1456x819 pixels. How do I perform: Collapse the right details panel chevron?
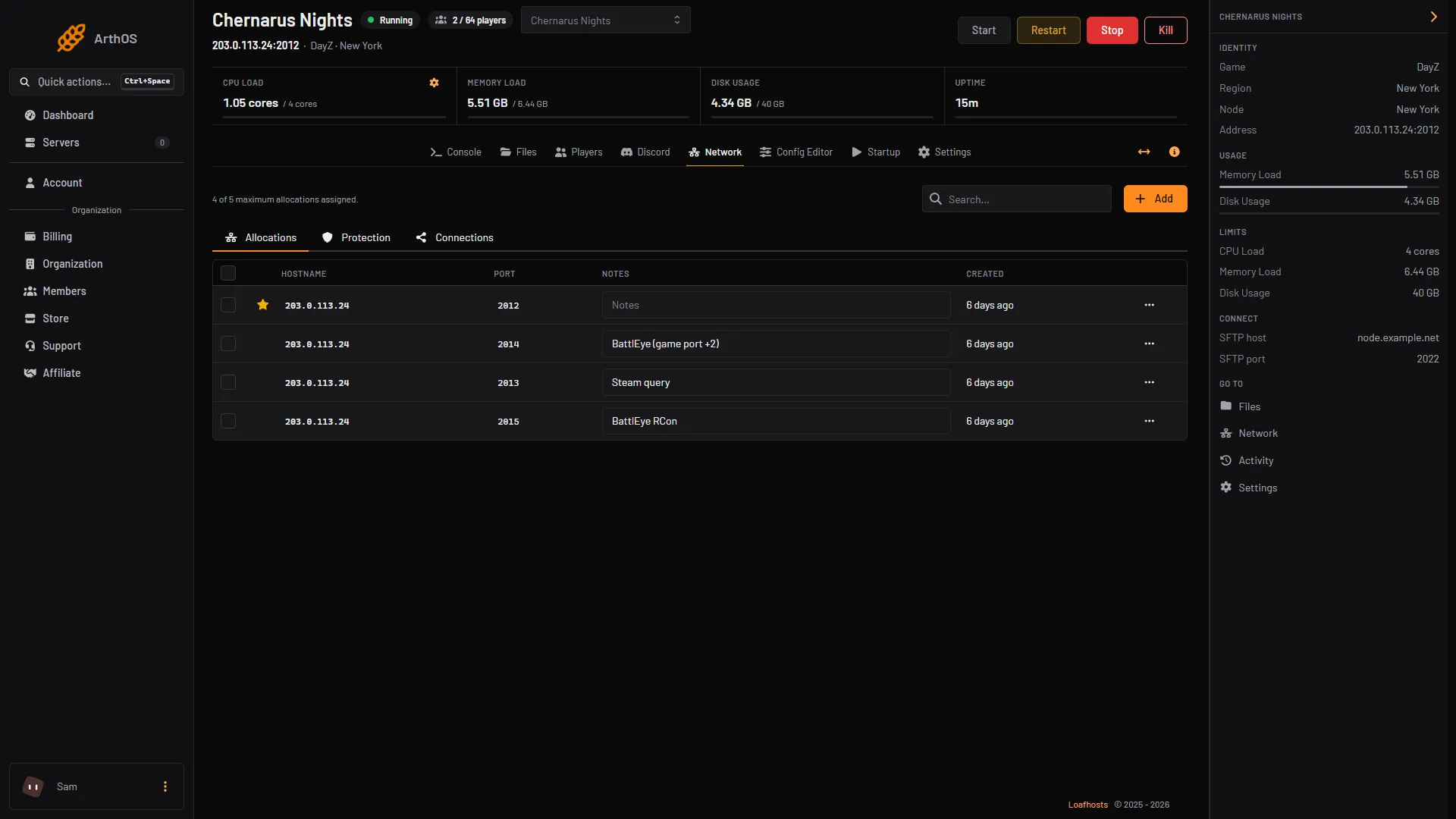(1433, 17)
